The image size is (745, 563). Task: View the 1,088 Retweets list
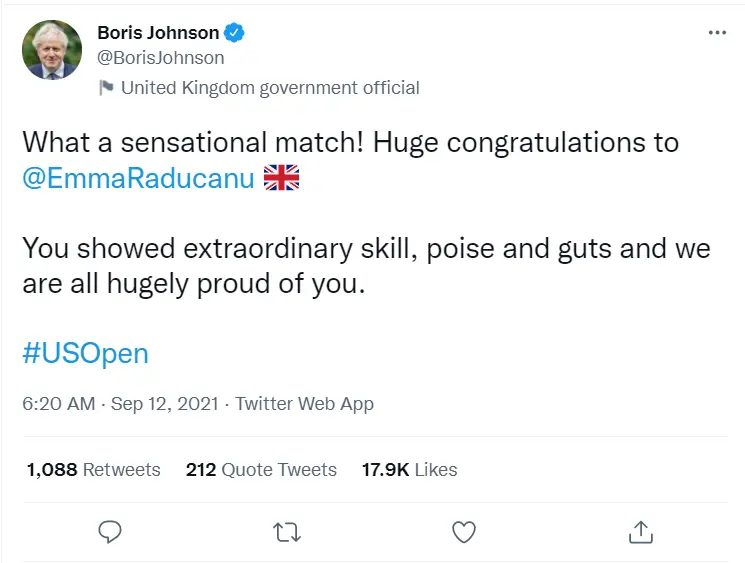(93, 469)
